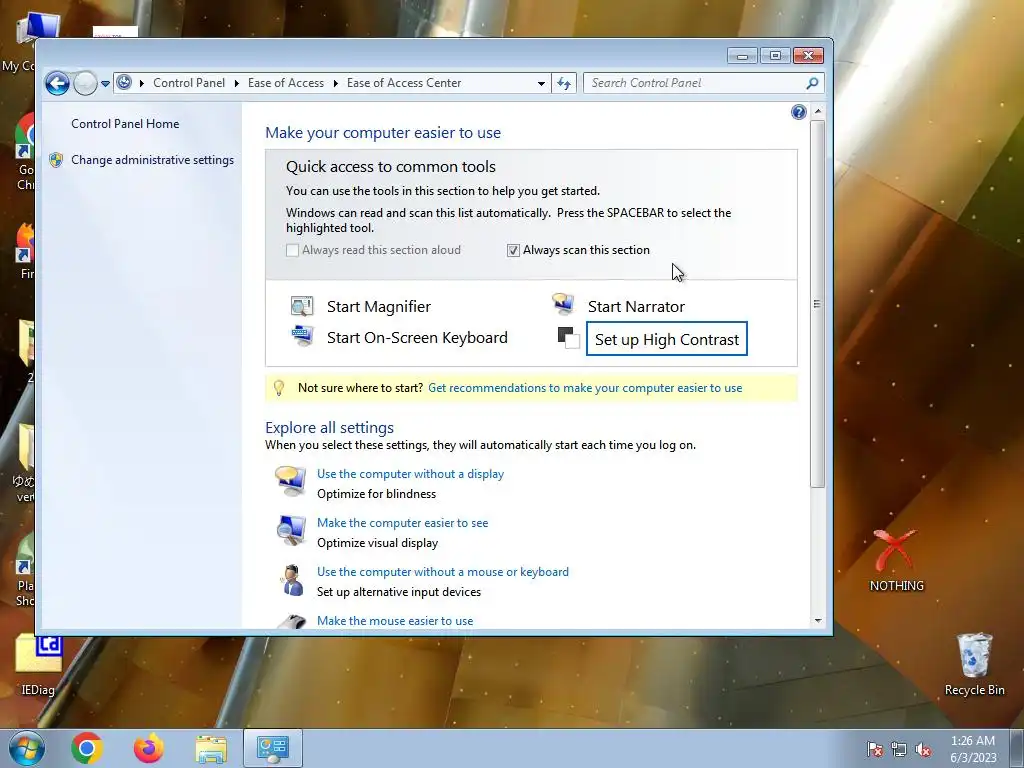This screenshot has width=1024, height=768.
Task: Click the Show desktop strip at taskbar end
Action: 1019,748
